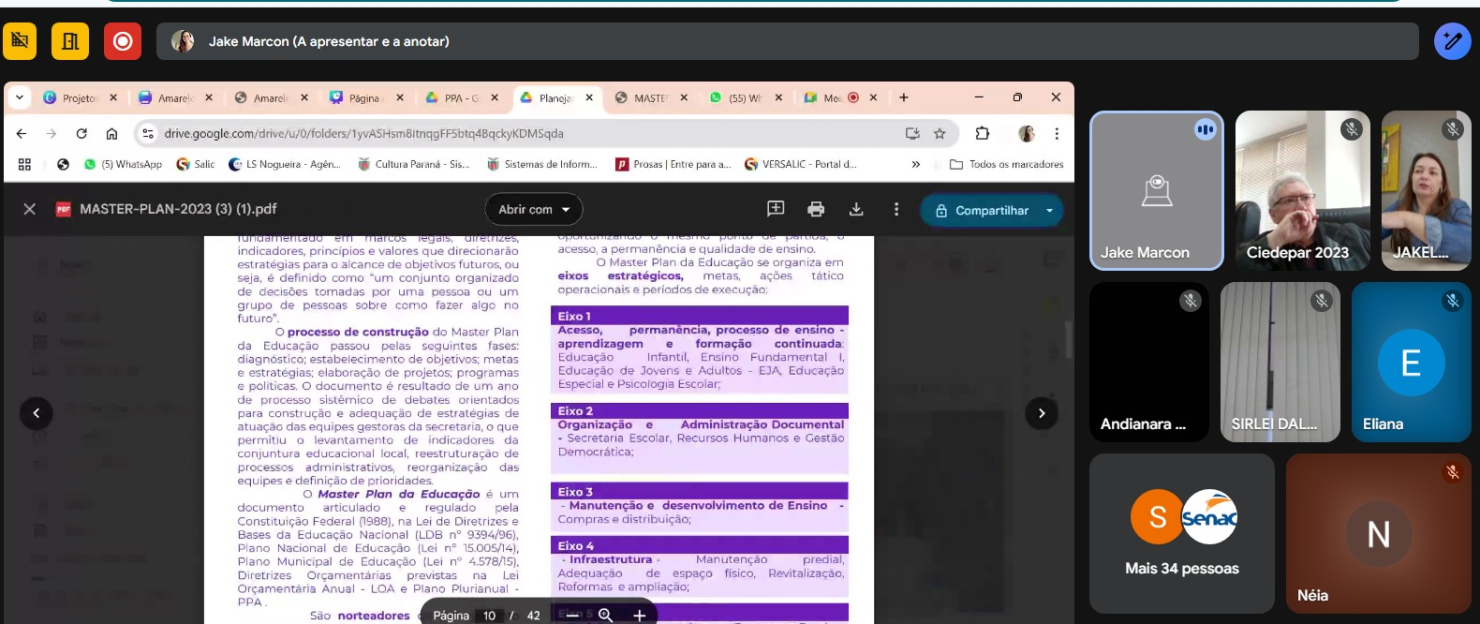This screenshot has width=1480, height=624.
Task: Click the page number field showing 10
Action: coord(490,615)
